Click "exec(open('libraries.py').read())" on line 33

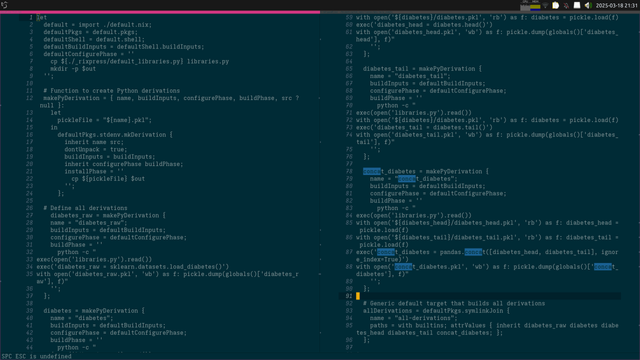(94, 260)
